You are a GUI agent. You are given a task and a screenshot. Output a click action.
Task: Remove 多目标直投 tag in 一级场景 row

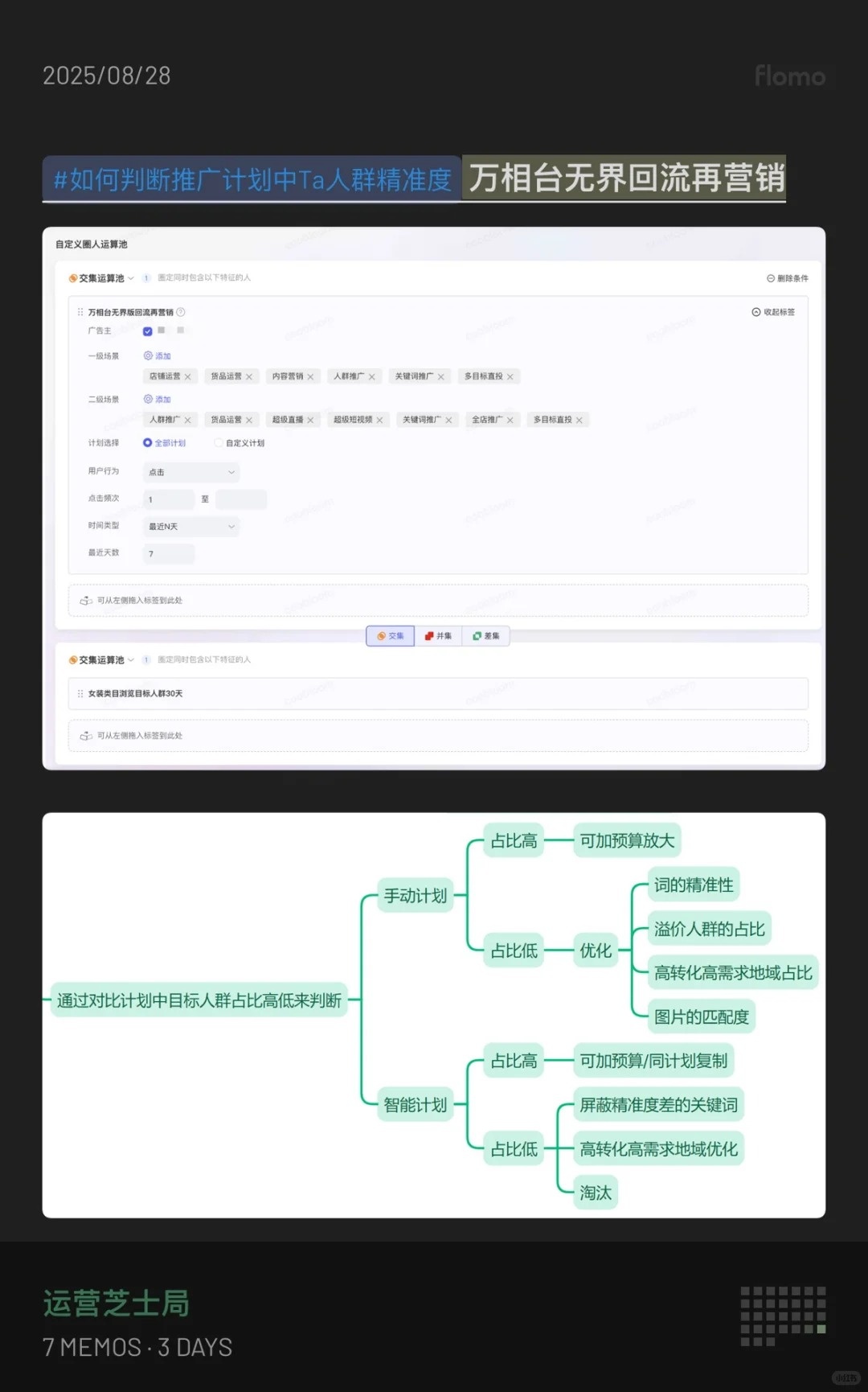(510, 376)
